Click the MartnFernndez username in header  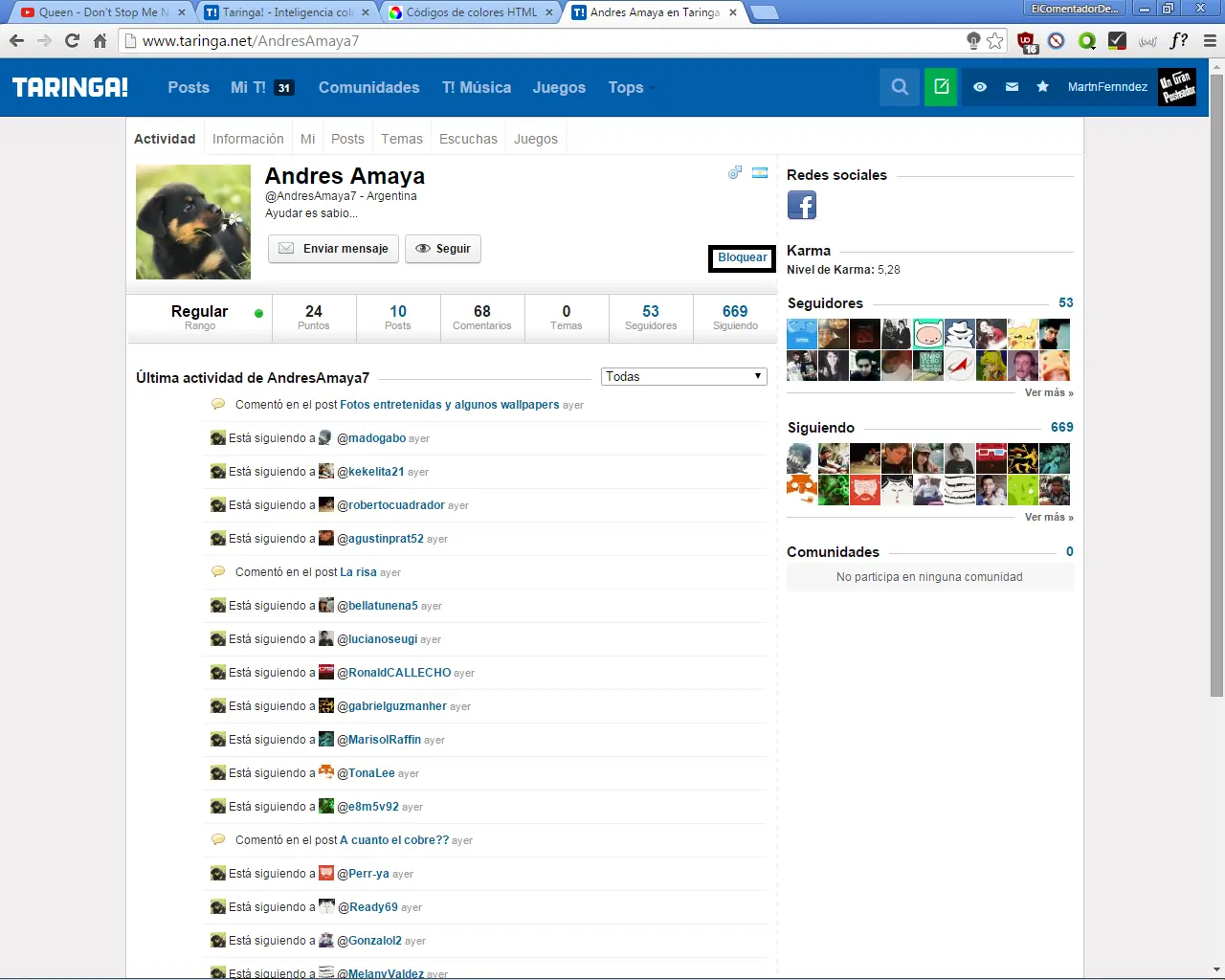[1107, 87]
